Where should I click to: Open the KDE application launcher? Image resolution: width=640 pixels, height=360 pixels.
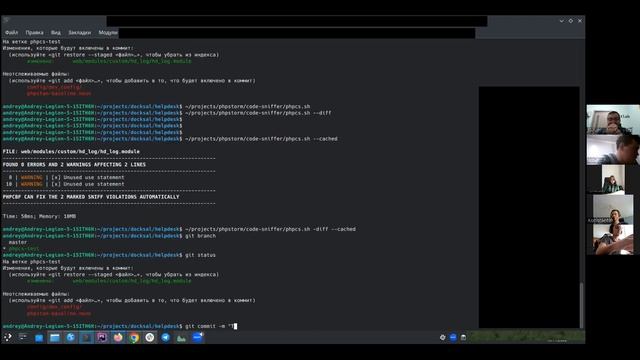8,338
